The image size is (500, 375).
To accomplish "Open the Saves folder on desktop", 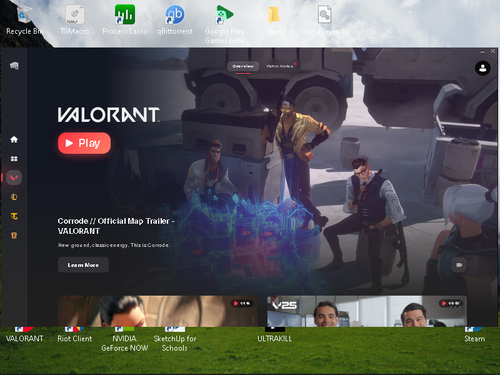I will point(274,20).
